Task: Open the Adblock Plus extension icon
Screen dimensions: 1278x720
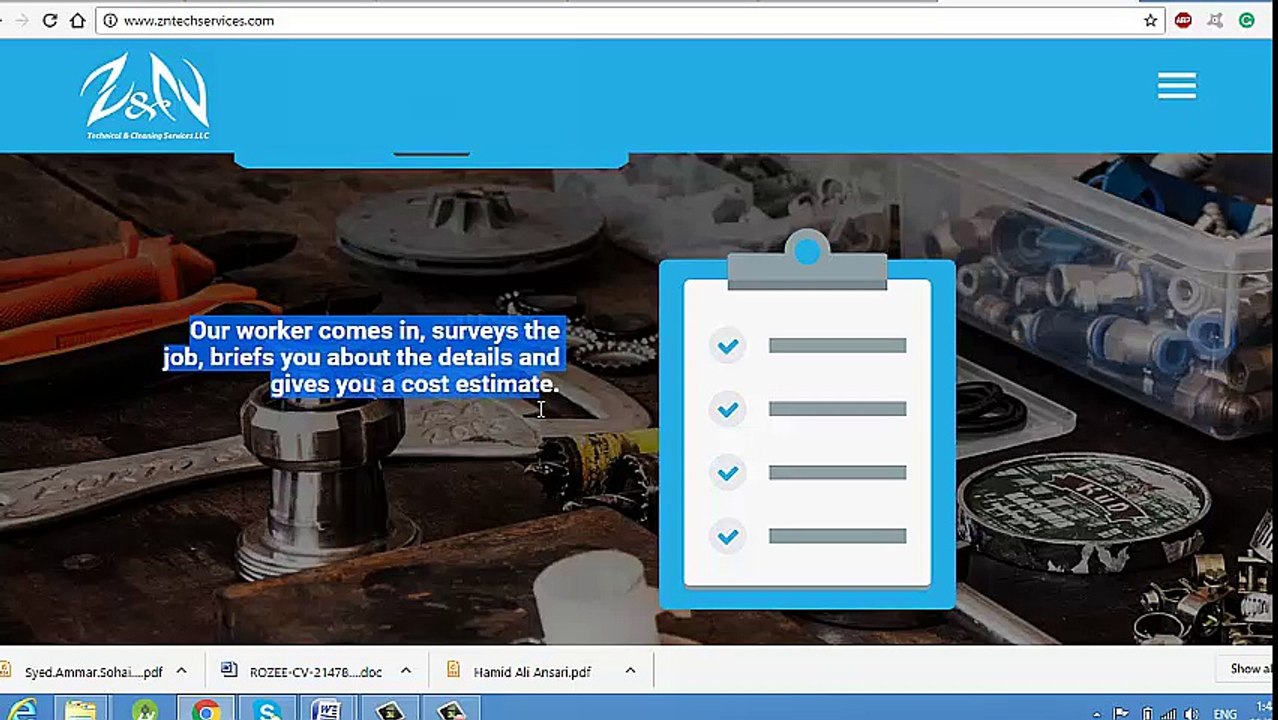Action: pyautogui.click(x=1183, y=20)
